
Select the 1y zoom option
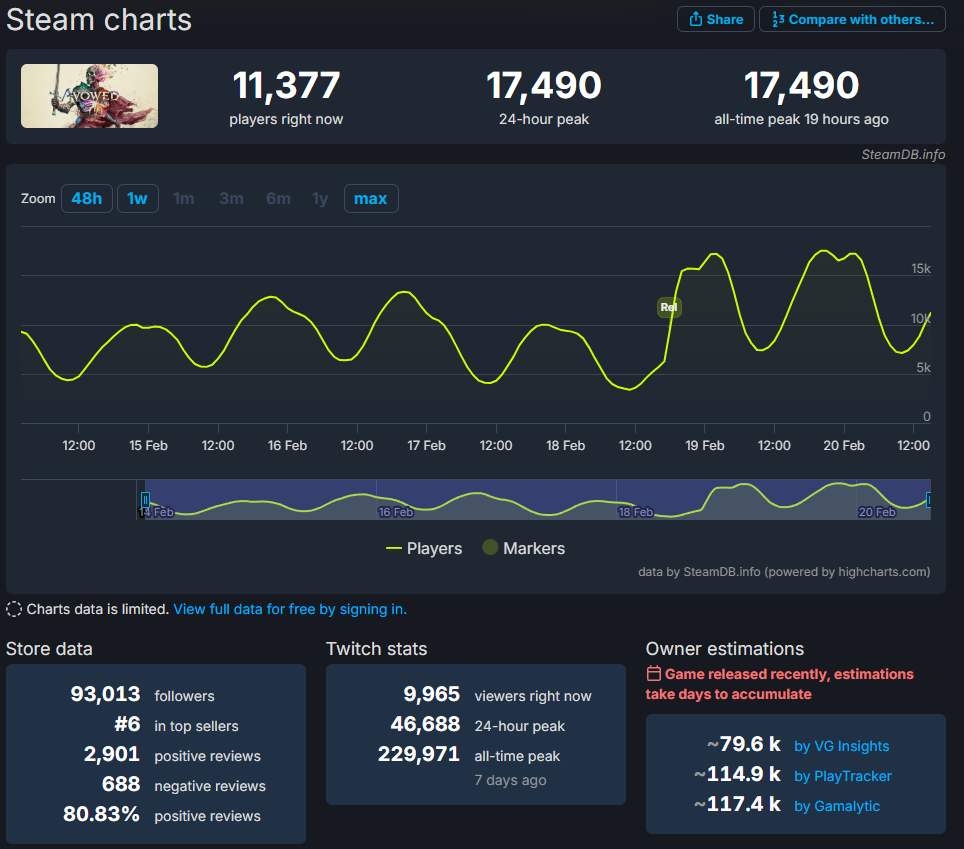[x=320, y=199]
